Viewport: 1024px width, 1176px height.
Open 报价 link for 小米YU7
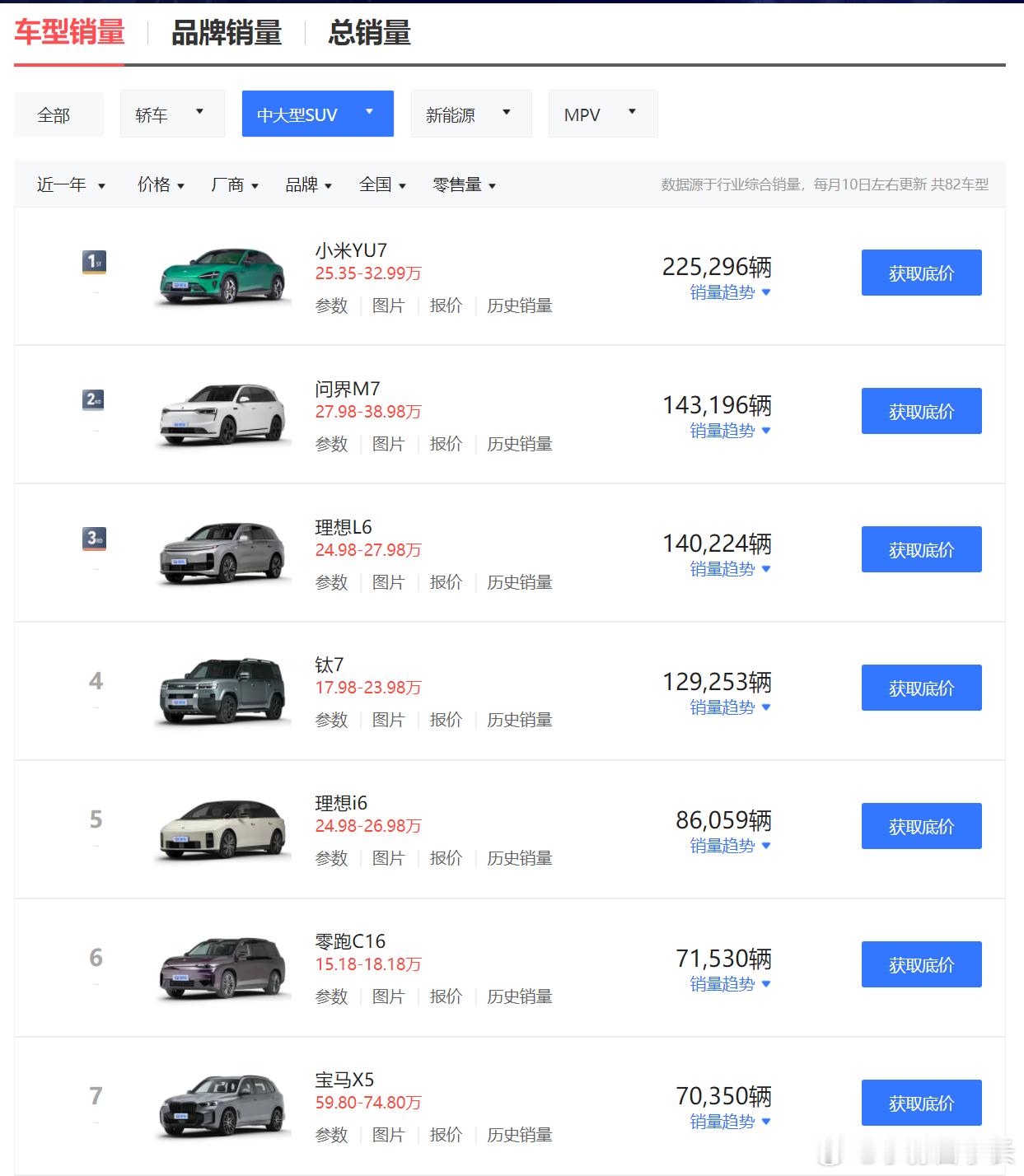(x=446, y=306)
